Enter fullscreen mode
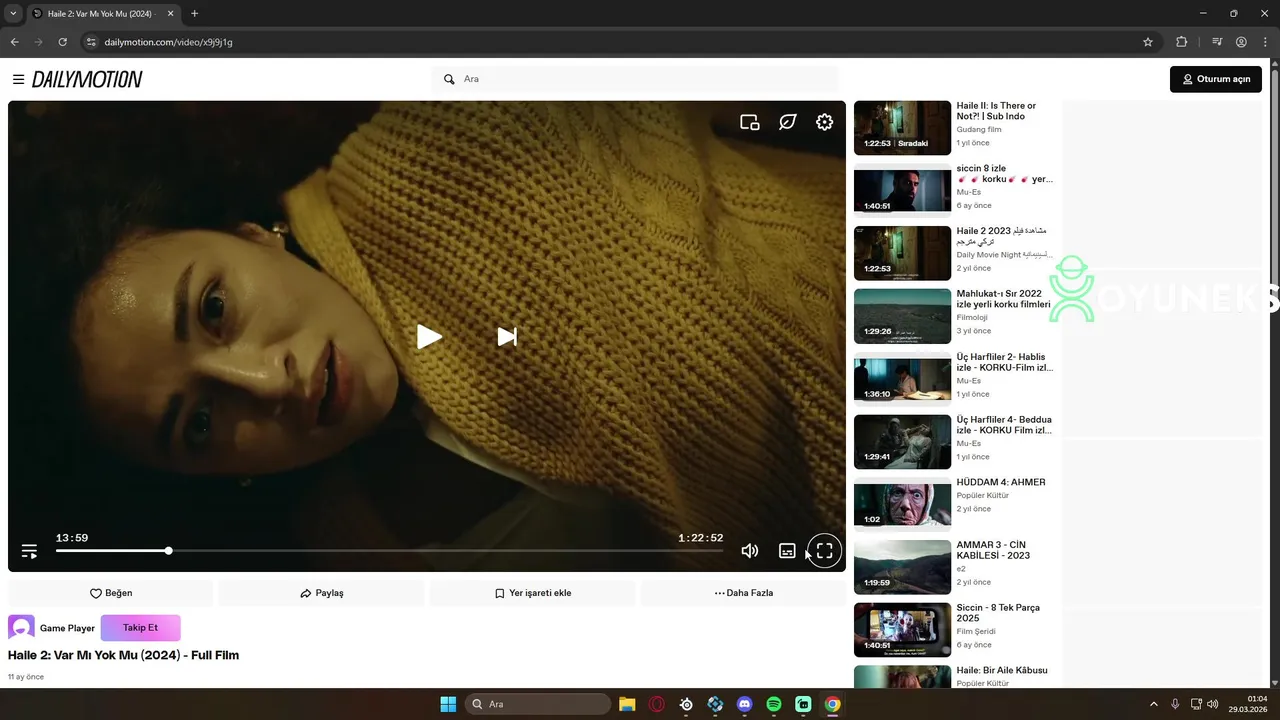 pos(825,551)
